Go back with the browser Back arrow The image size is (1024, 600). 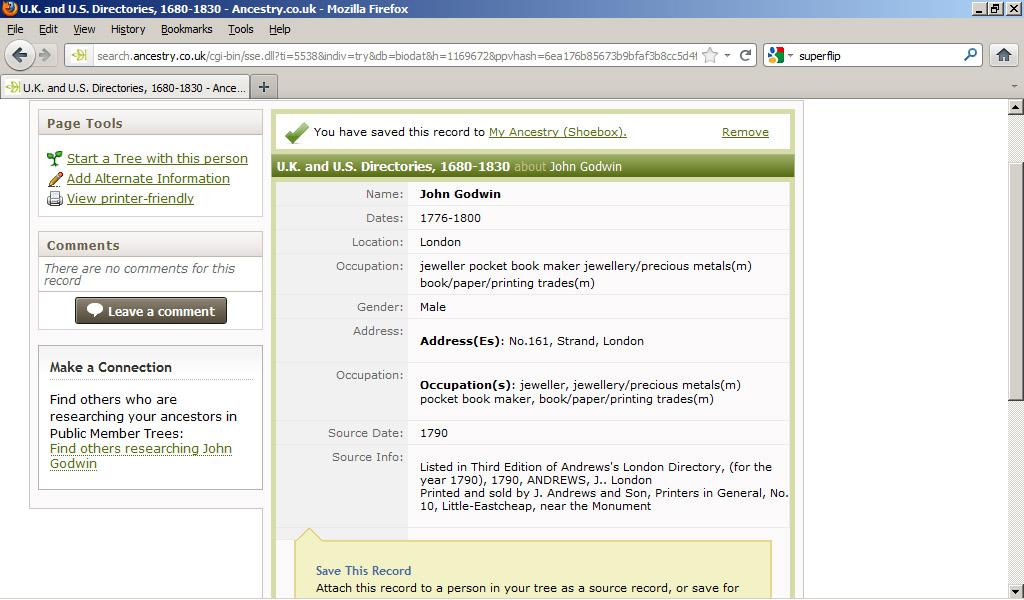point(20,55)
